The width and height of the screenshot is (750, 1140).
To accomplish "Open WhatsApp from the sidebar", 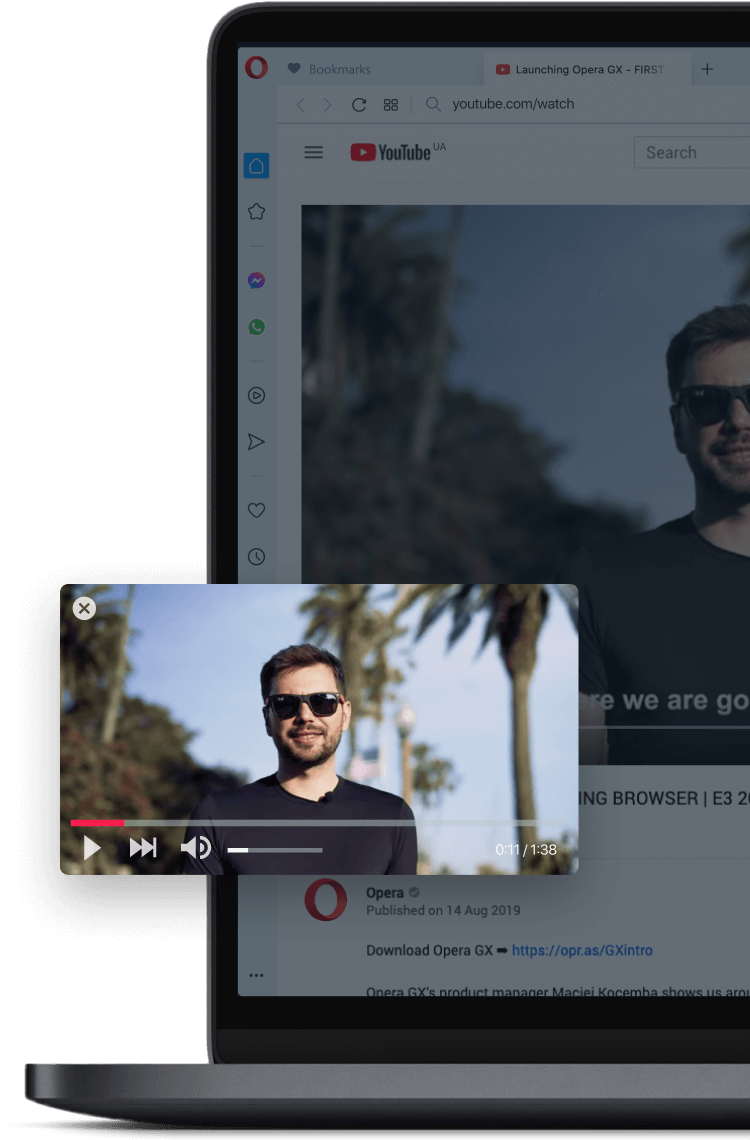I will pyautogui.click(x=256, y=327).
